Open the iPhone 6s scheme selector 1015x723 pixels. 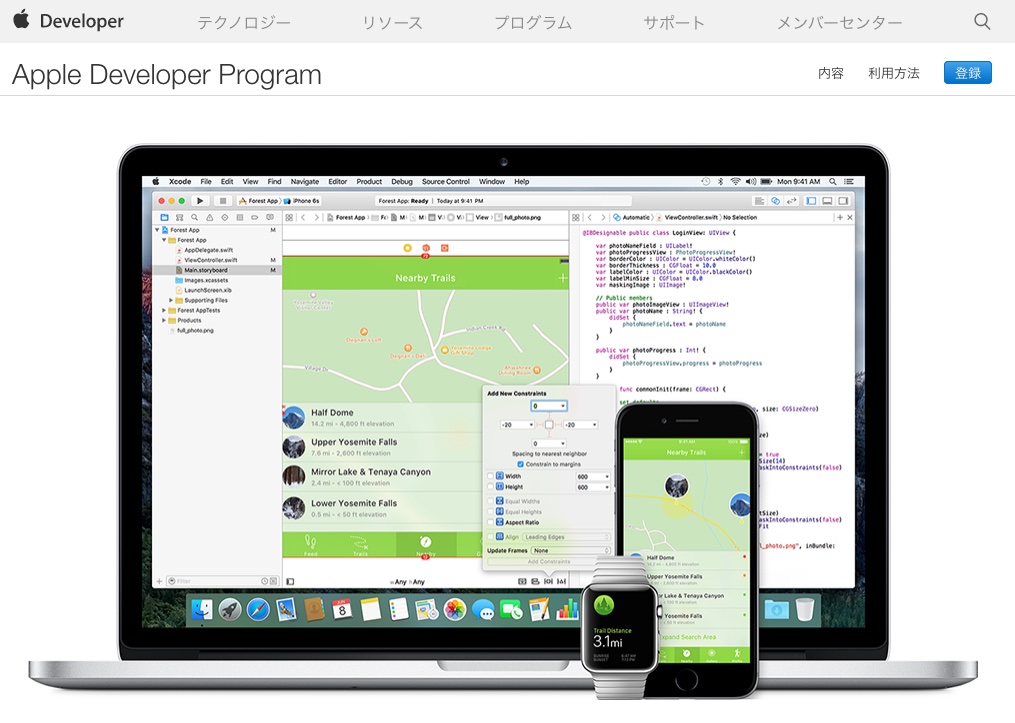point(304,201)
